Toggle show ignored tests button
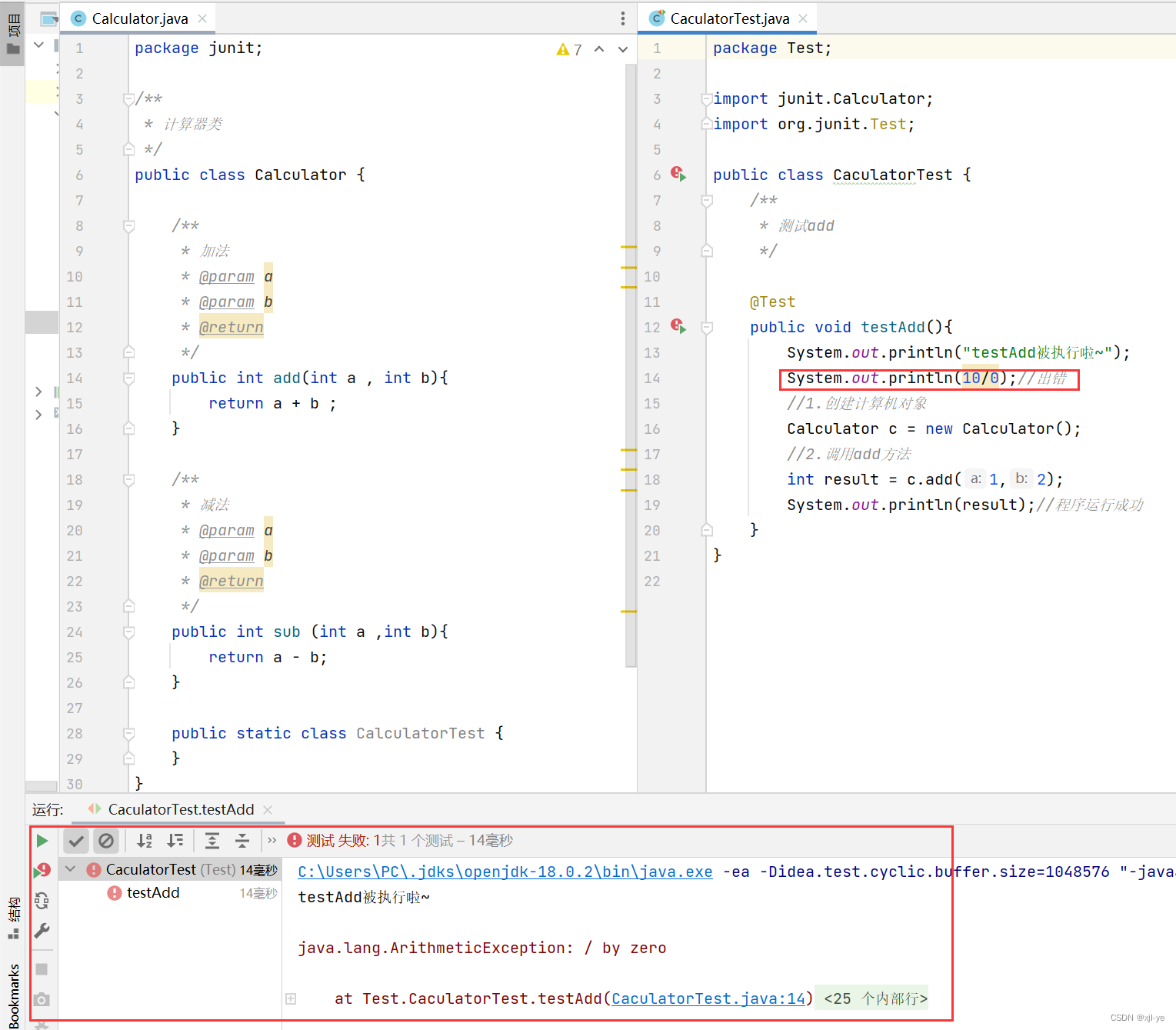1176x1030 pixels. click(x=106, y=841)
